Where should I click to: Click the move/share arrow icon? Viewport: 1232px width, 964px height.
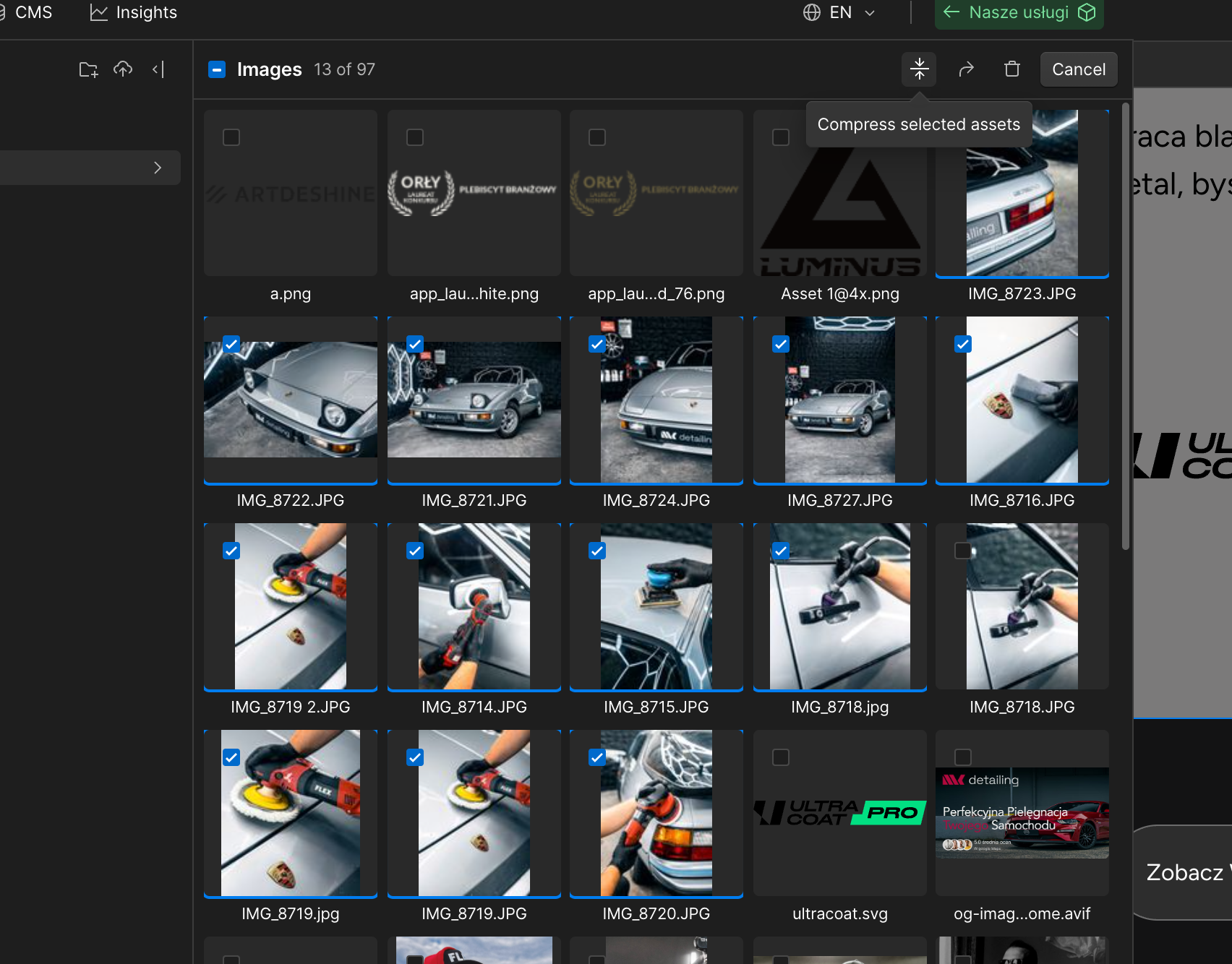click(x=966, y=69)
